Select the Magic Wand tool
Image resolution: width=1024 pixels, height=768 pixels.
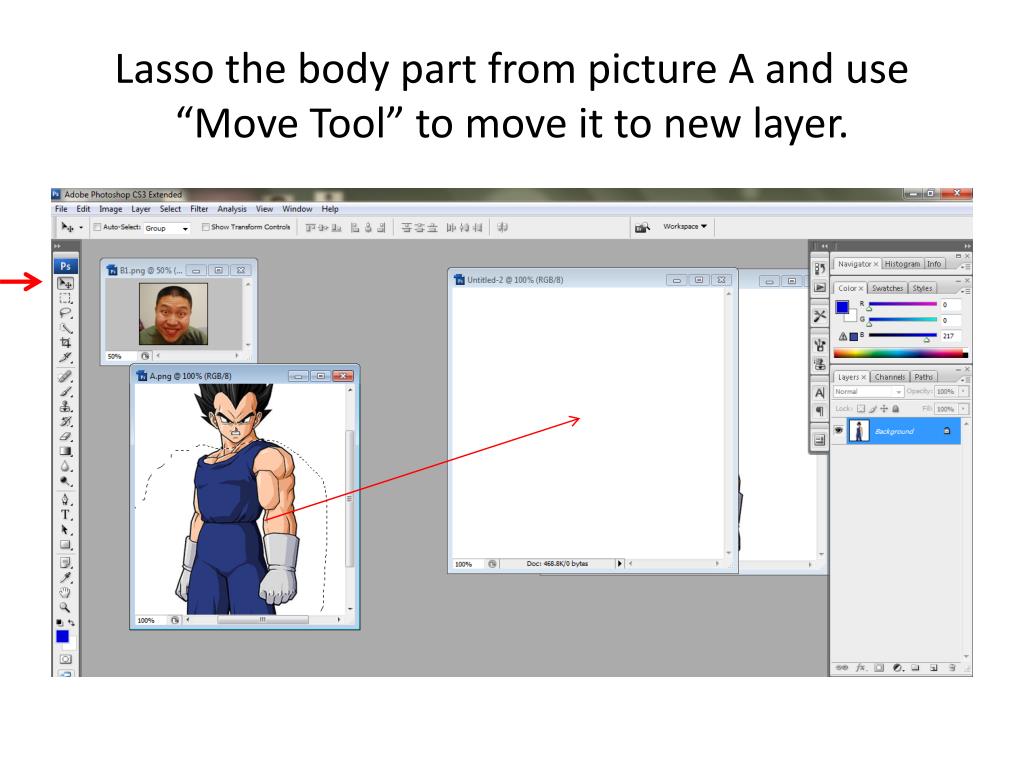coord(65,328)
